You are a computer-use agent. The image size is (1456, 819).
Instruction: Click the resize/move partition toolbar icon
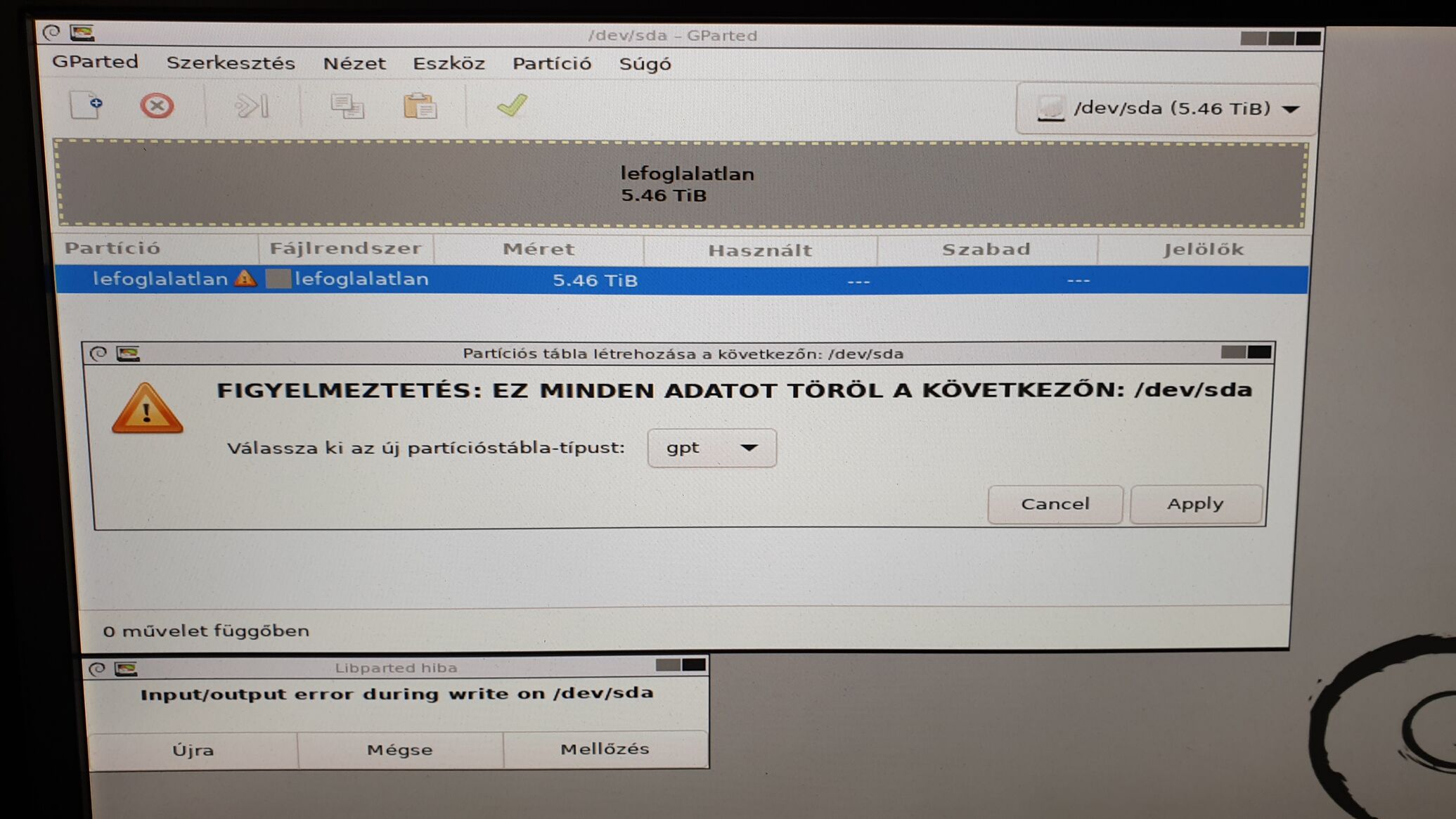pos(252,106)
